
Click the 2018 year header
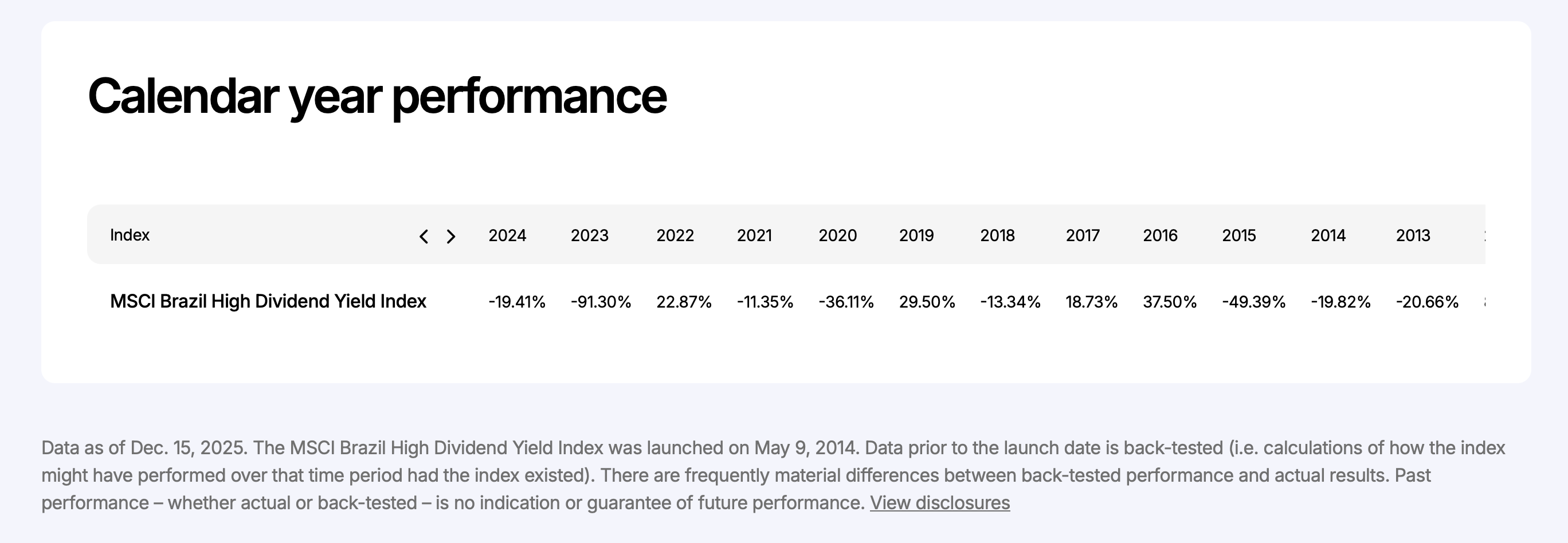tap(997, 235)
